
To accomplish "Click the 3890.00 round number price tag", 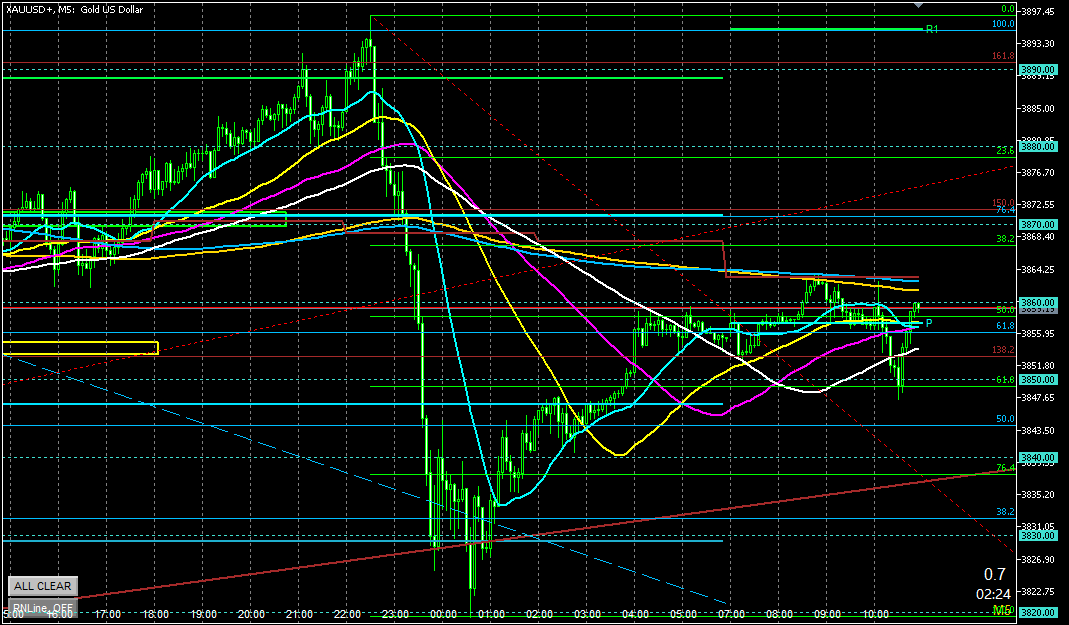I will 1038,70.
